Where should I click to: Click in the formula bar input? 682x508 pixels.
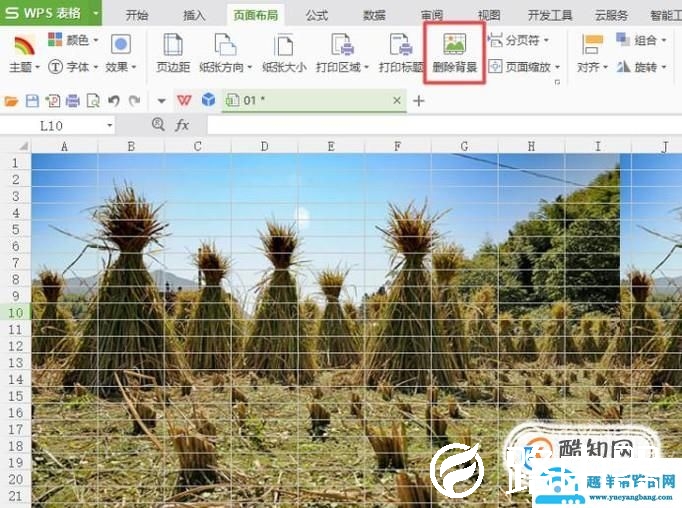(444, 125)
